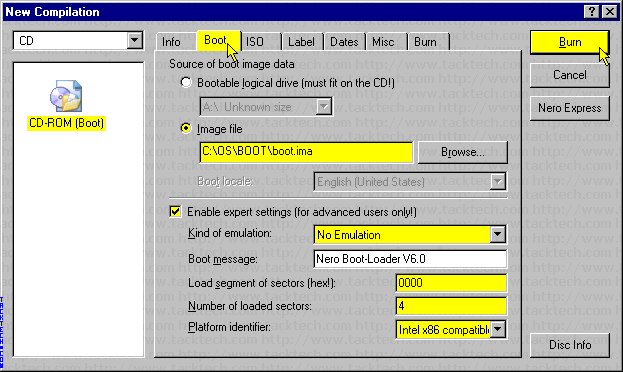Click the Cancel button

(x=570, y=75)
